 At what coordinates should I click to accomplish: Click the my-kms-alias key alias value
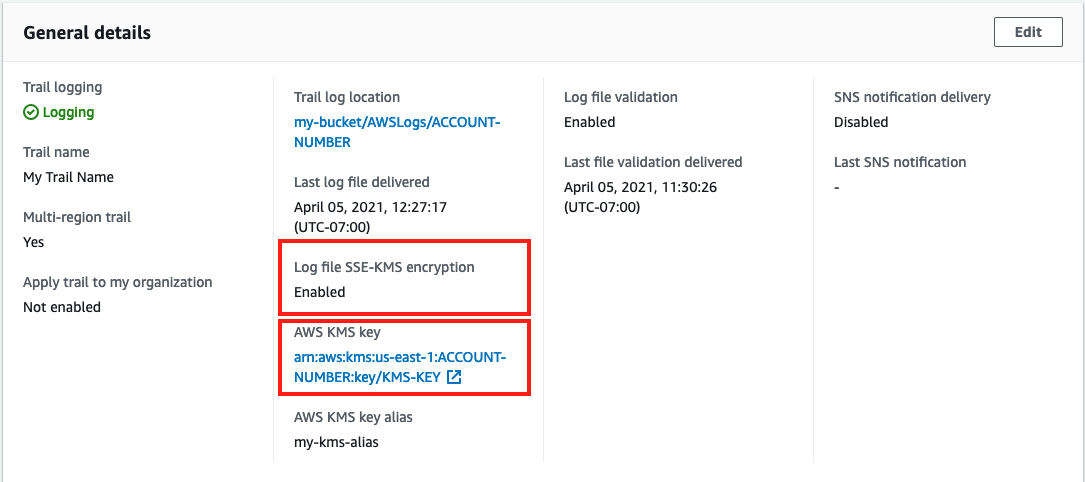click(x=336, y=443)
